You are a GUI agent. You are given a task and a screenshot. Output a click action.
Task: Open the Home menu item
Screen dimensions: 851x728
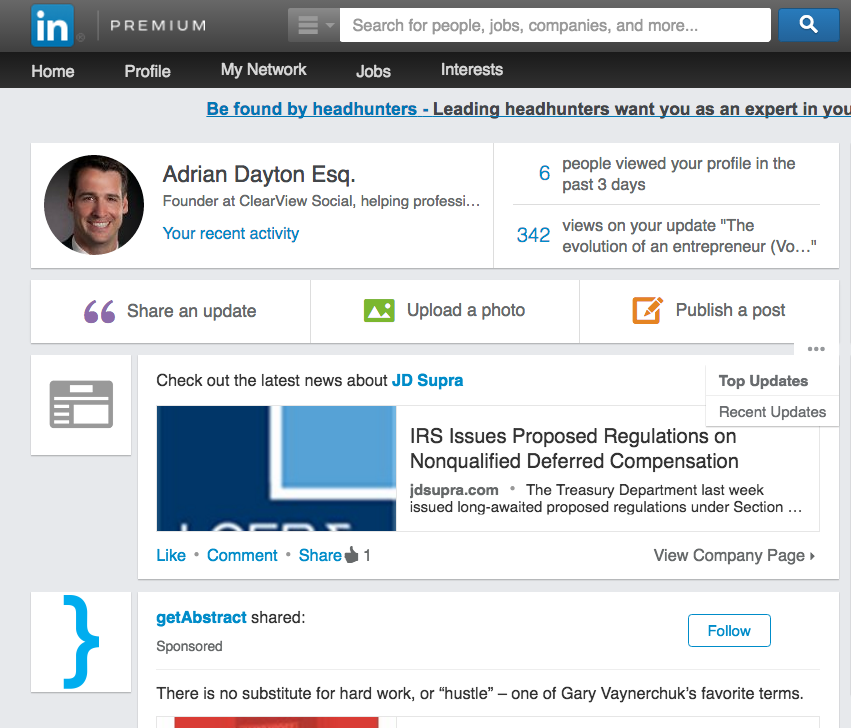coord(53,71)
